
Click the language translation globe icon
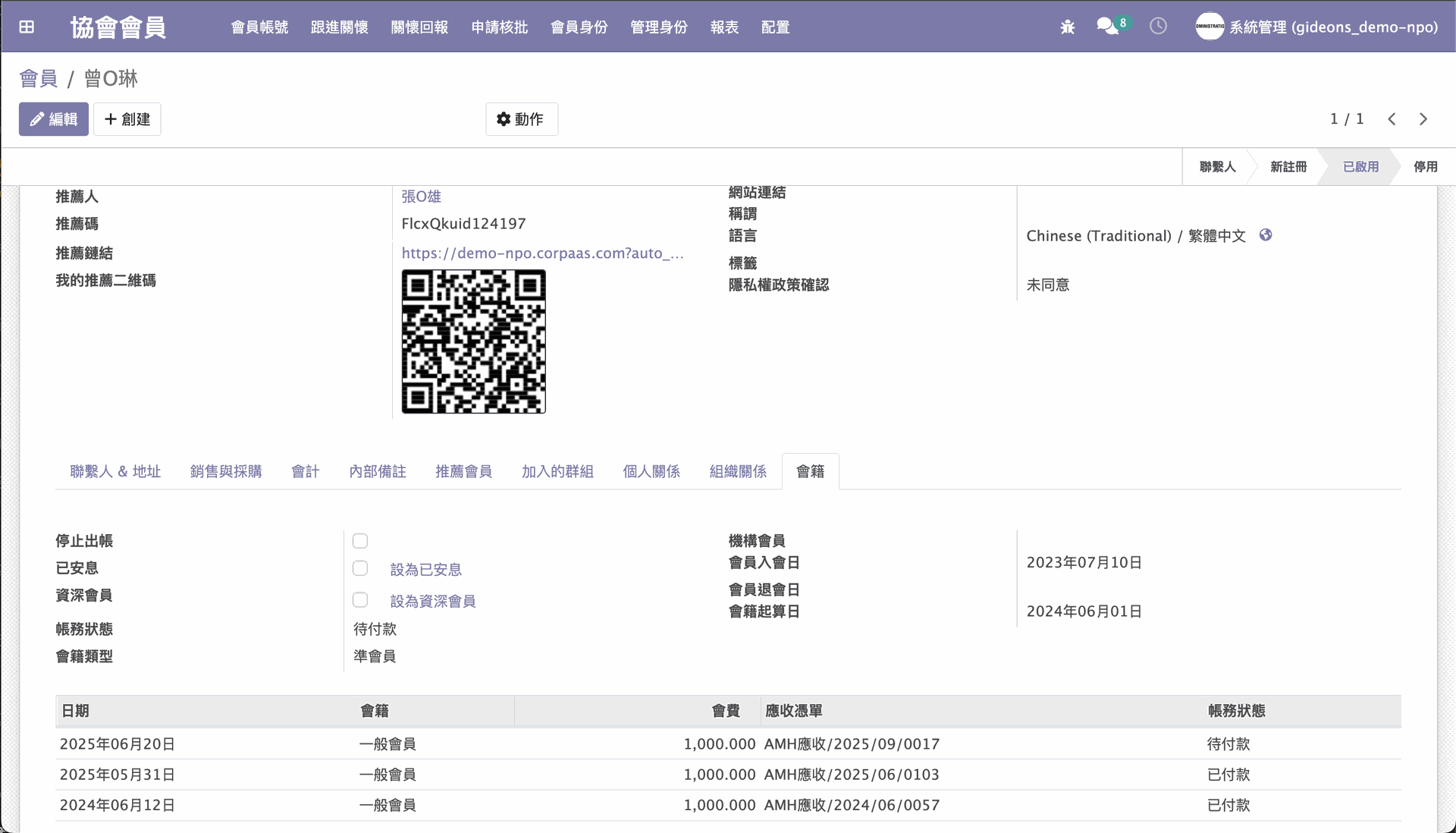coord(1266,235)
